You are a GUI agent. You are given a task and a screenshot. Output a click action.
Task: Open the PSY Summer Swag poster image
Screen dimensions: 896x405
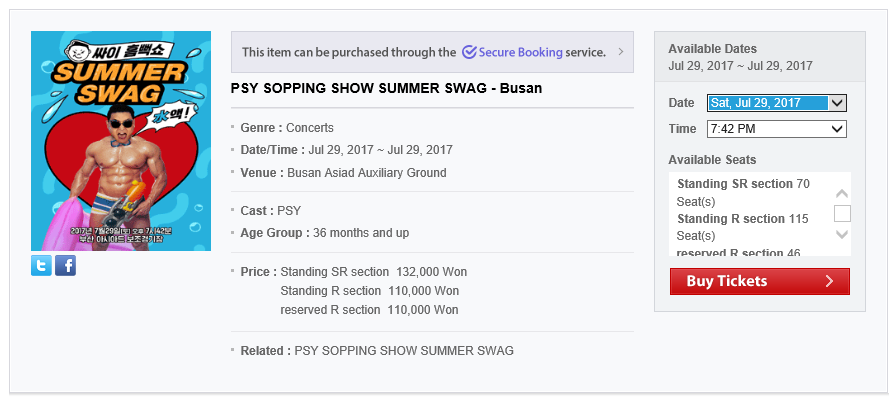(x=121, y=141)
